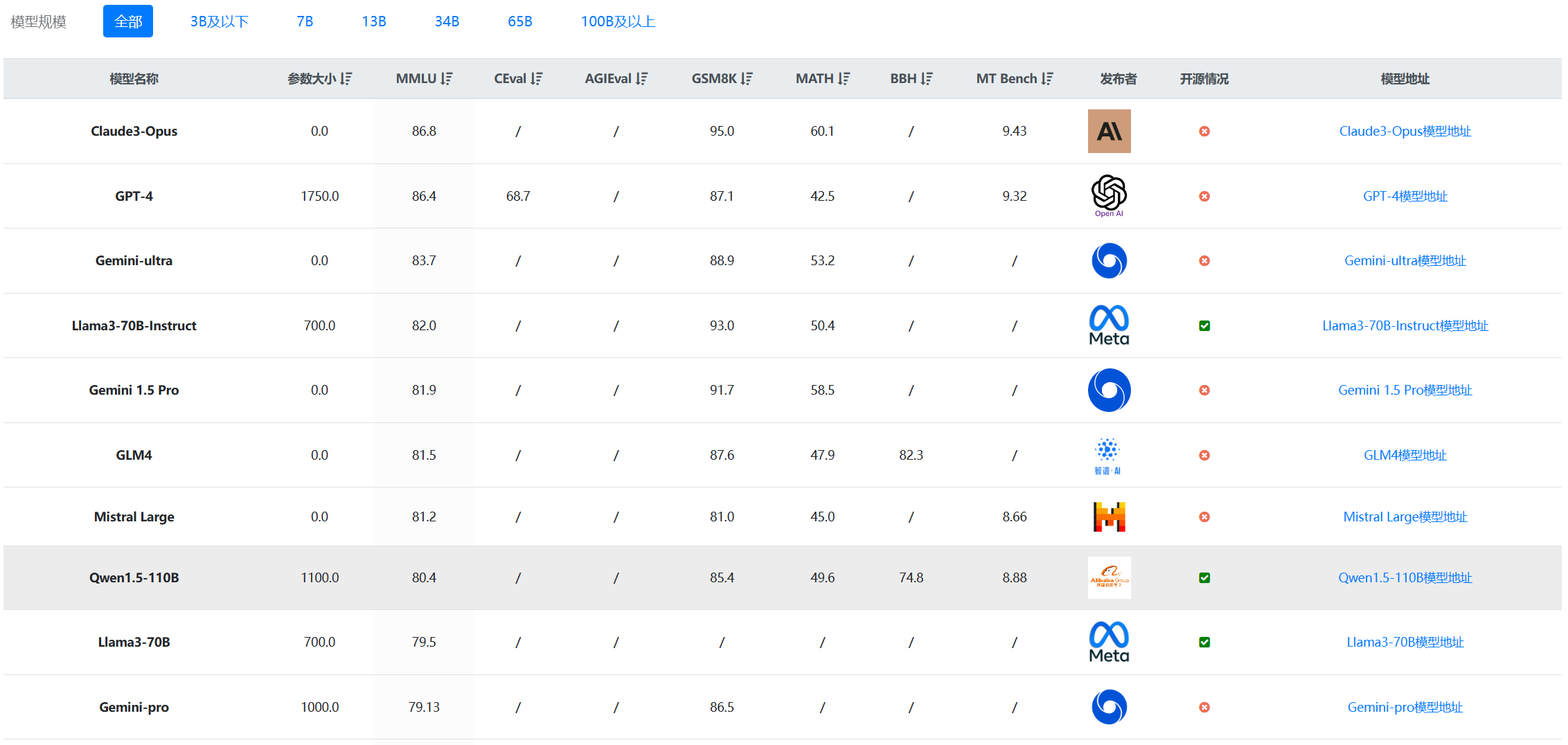Image resolution: width=1568 pixels, height=745 pixels.
Task: Sort by BBH column icon
Action: pos(927,79)
